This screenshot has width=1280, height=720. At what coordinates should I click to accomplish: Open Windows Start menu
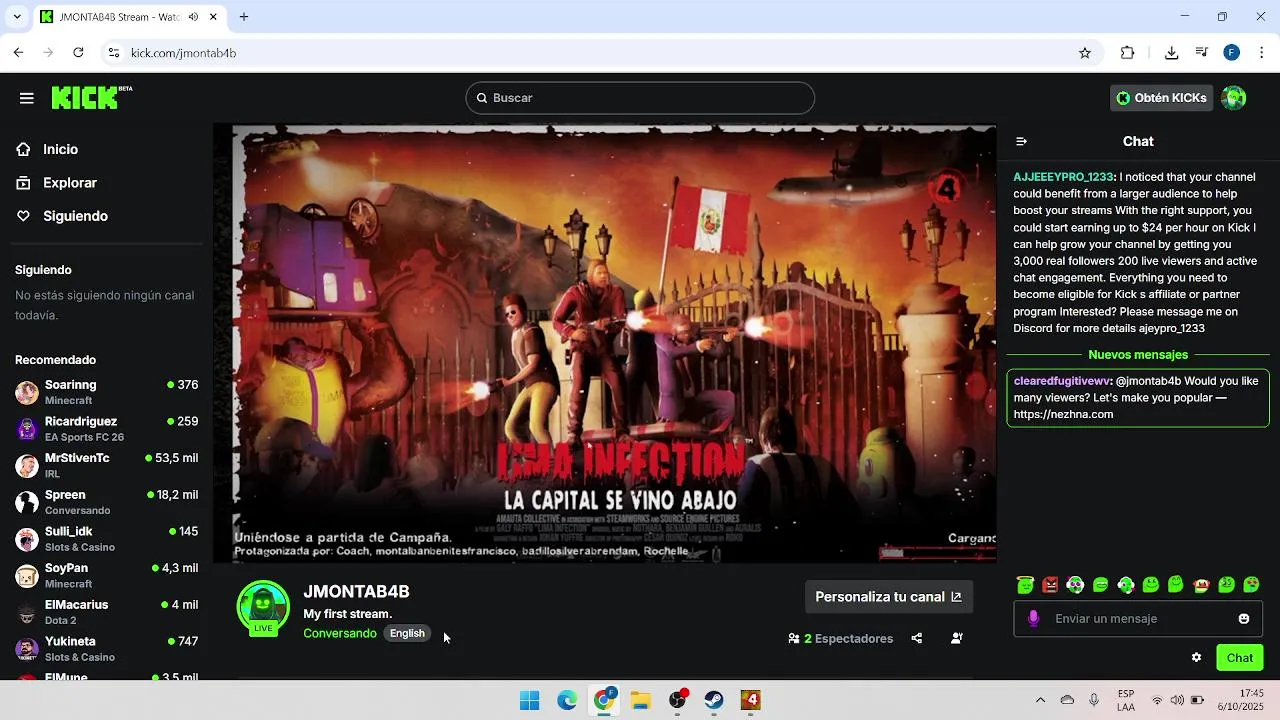(x=530, y=700)
